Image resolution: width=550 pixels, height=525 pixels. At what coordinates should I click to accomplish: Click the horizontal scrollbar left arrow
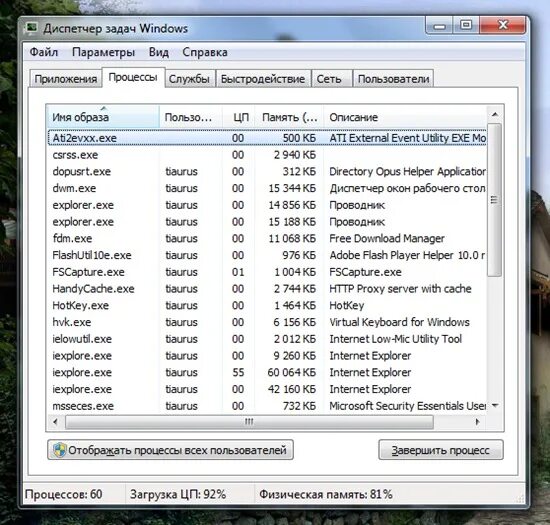[55, 422]
